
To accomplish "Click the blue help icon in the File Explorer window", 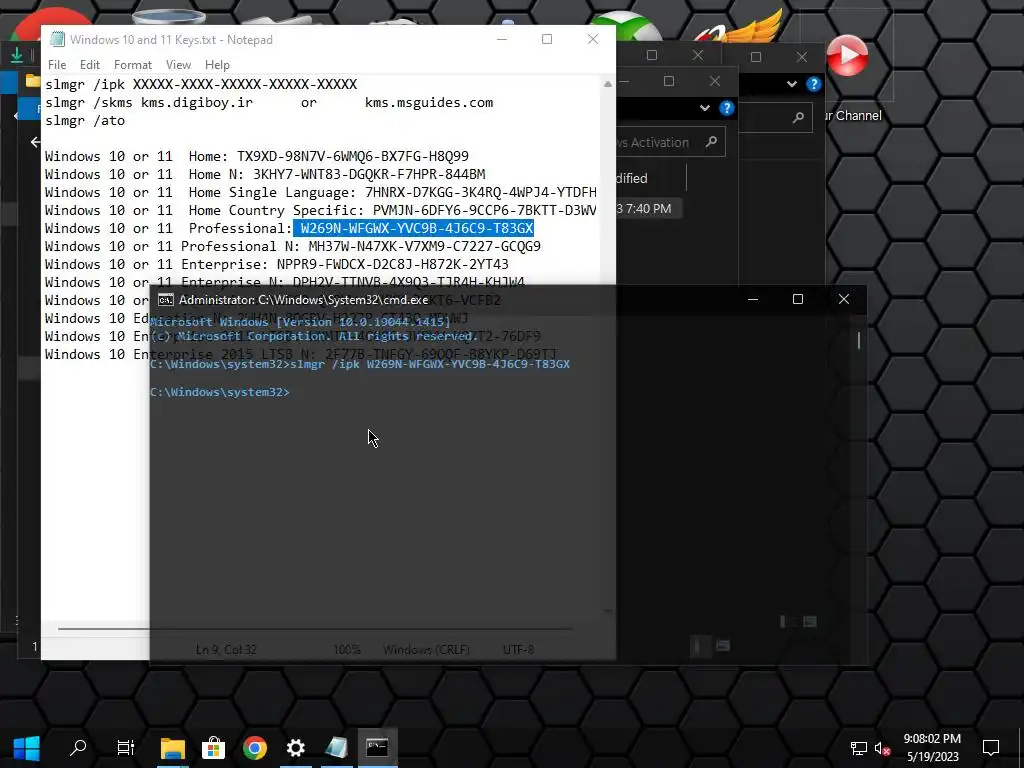I will click(x=727, y=108).
